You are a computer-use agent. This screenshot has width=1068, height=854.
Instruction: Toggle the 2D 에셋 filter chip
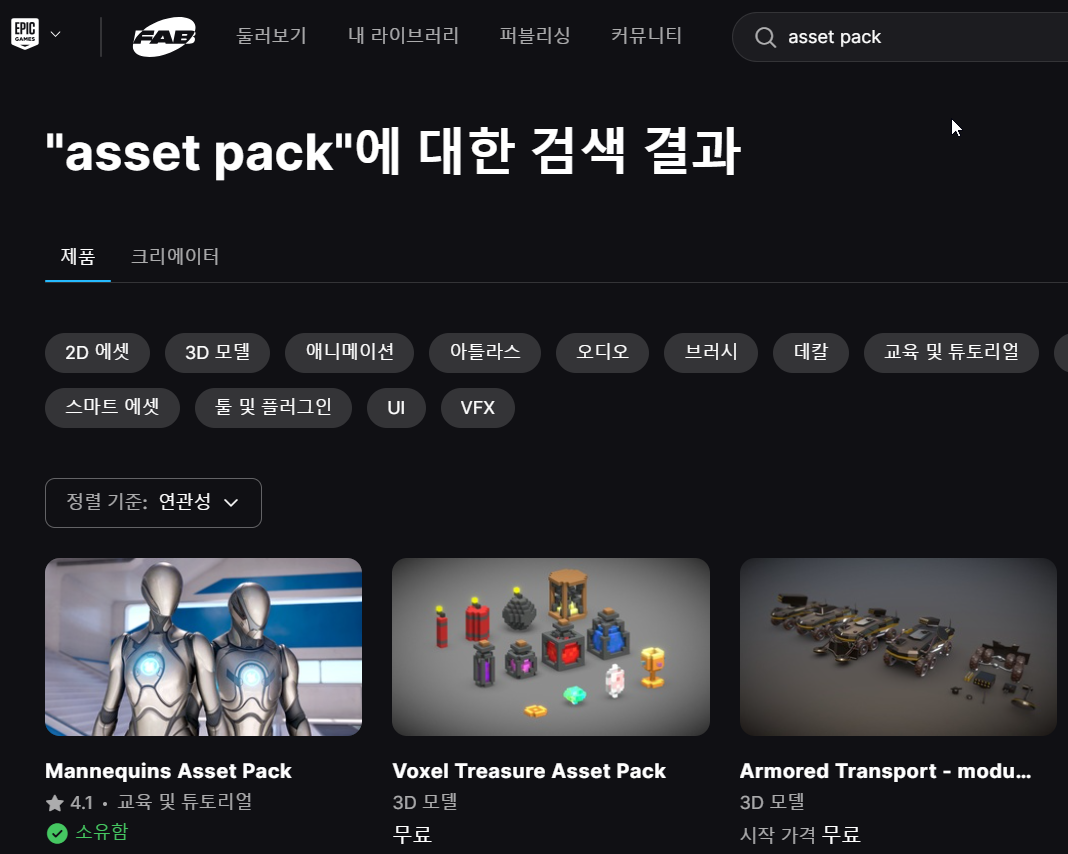tap(97, 353)
